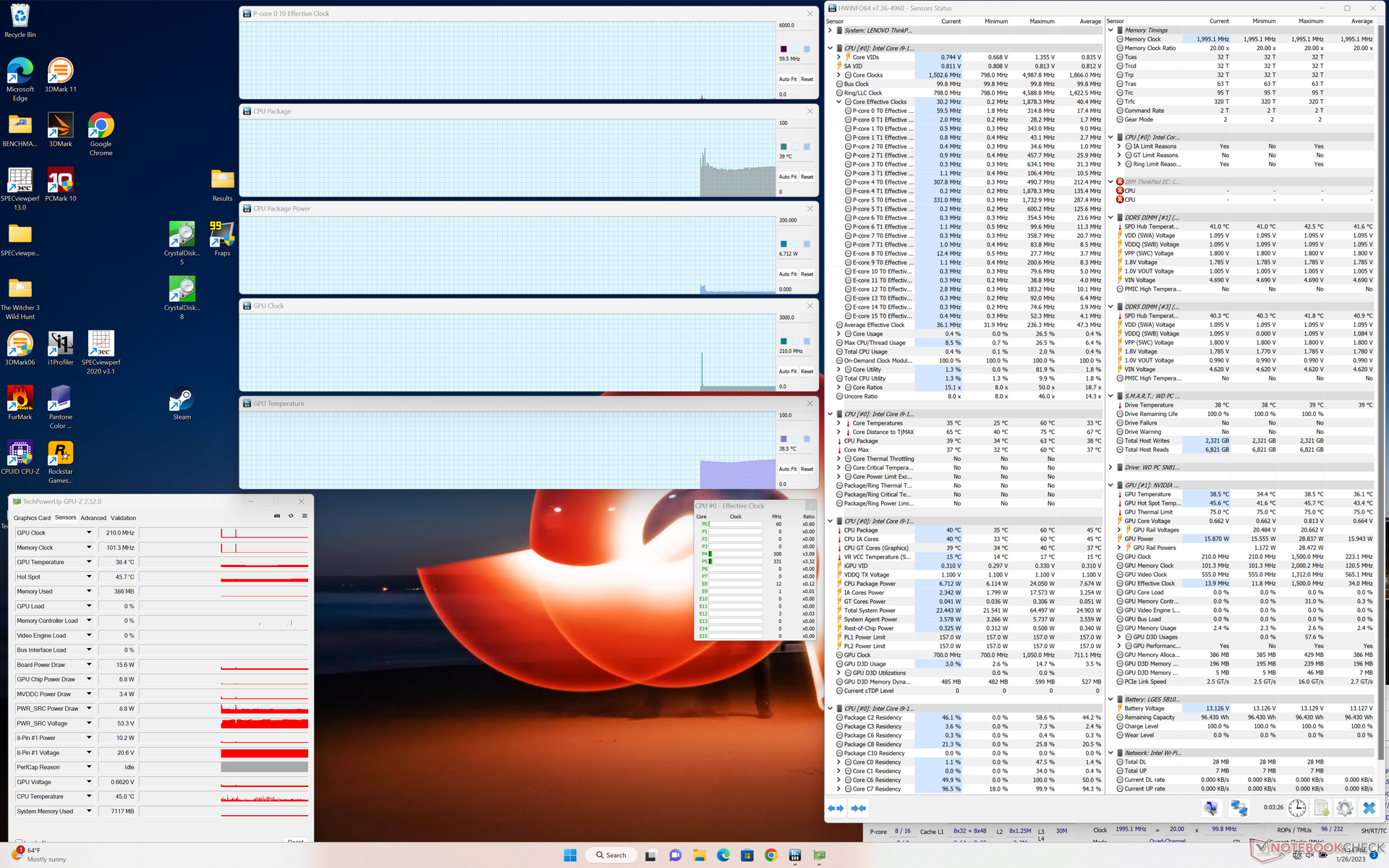Open Hot Spot sensor dropdown in GPU-Z

(89, 576)
